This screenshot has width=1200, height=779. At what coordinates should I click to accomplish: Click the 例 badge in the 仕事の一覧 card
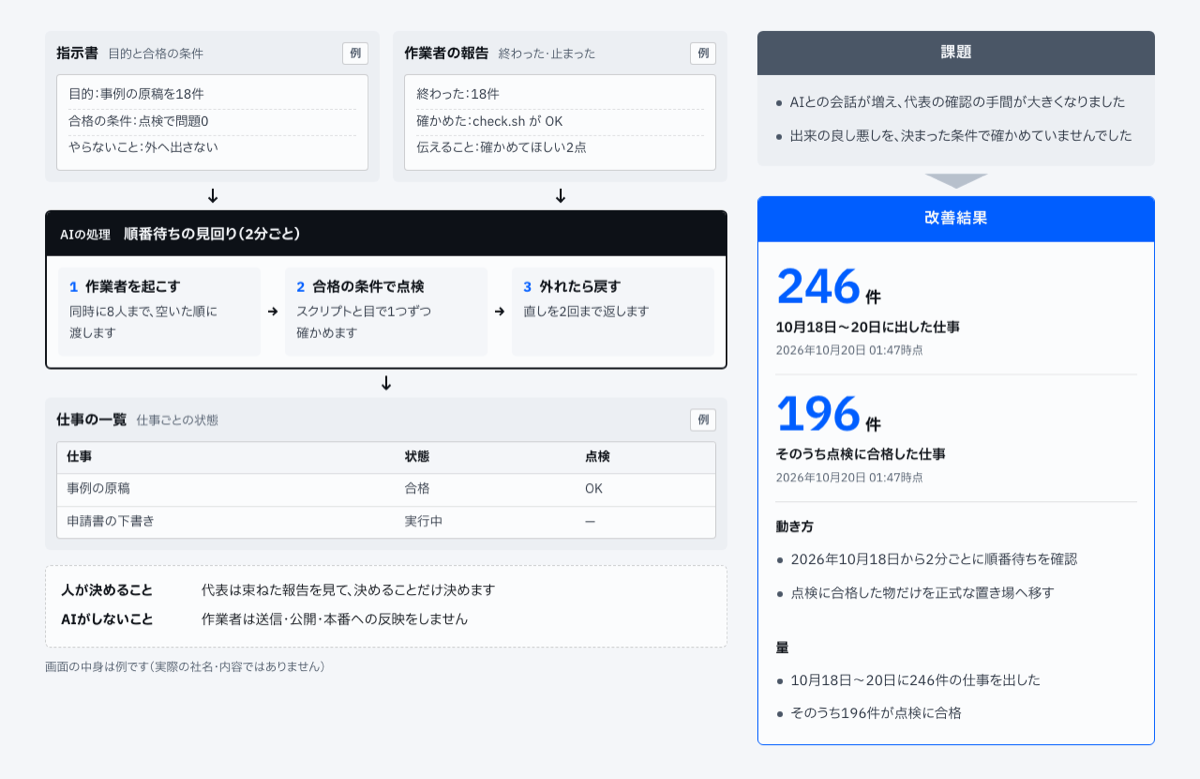coord(703,420)
